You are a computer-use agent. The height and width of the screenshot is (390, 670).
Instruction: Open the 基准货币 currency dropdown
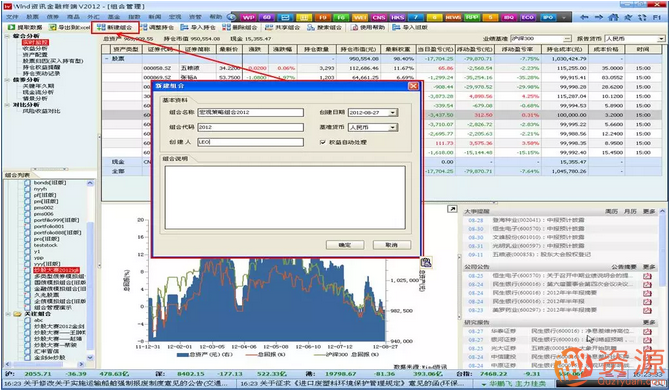click(x=393, y=127)
